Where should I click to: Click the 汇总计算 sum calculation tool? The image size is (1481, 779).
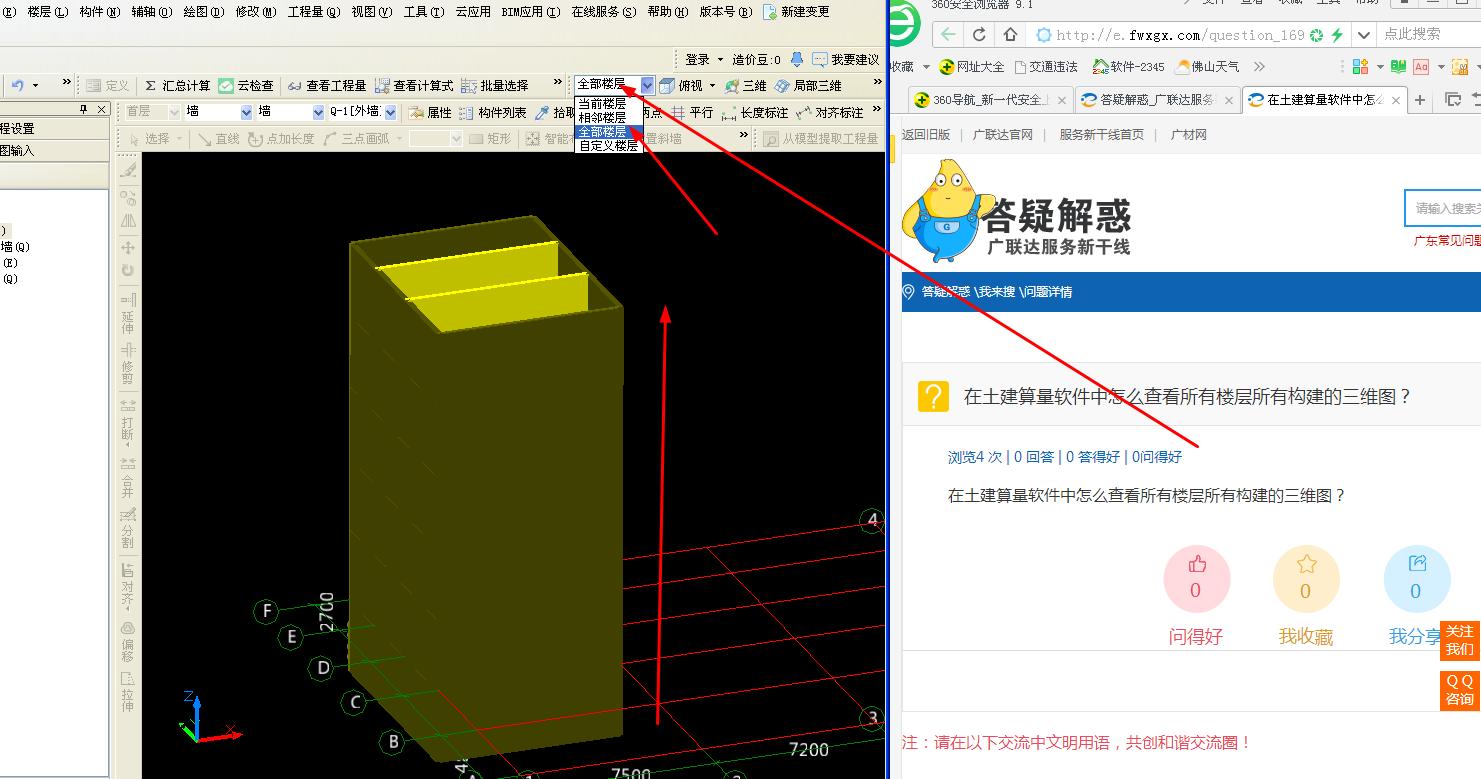[x=177, y=86]
